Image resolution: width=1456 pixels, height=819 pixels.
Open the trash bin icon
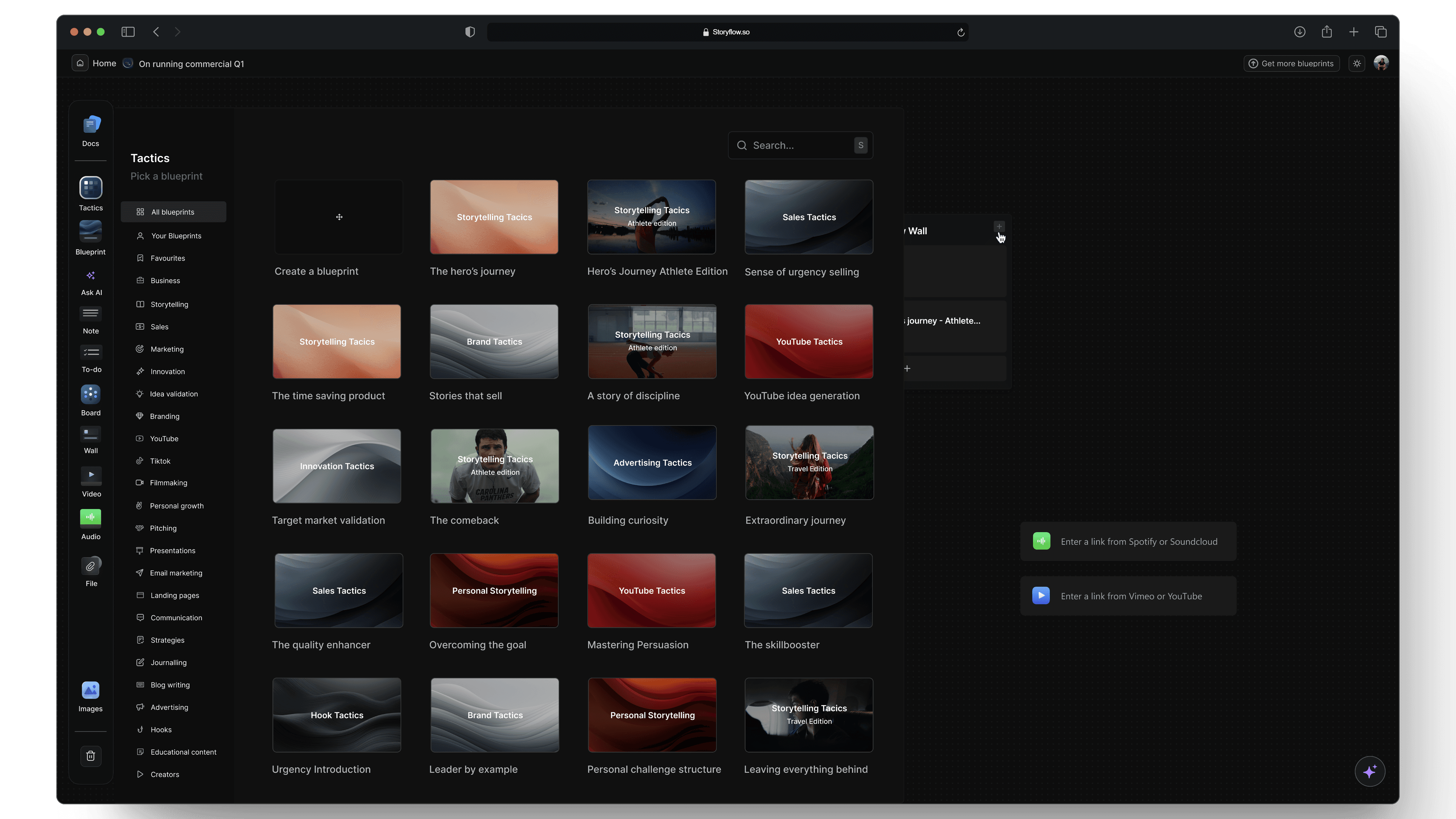[91, 756]
